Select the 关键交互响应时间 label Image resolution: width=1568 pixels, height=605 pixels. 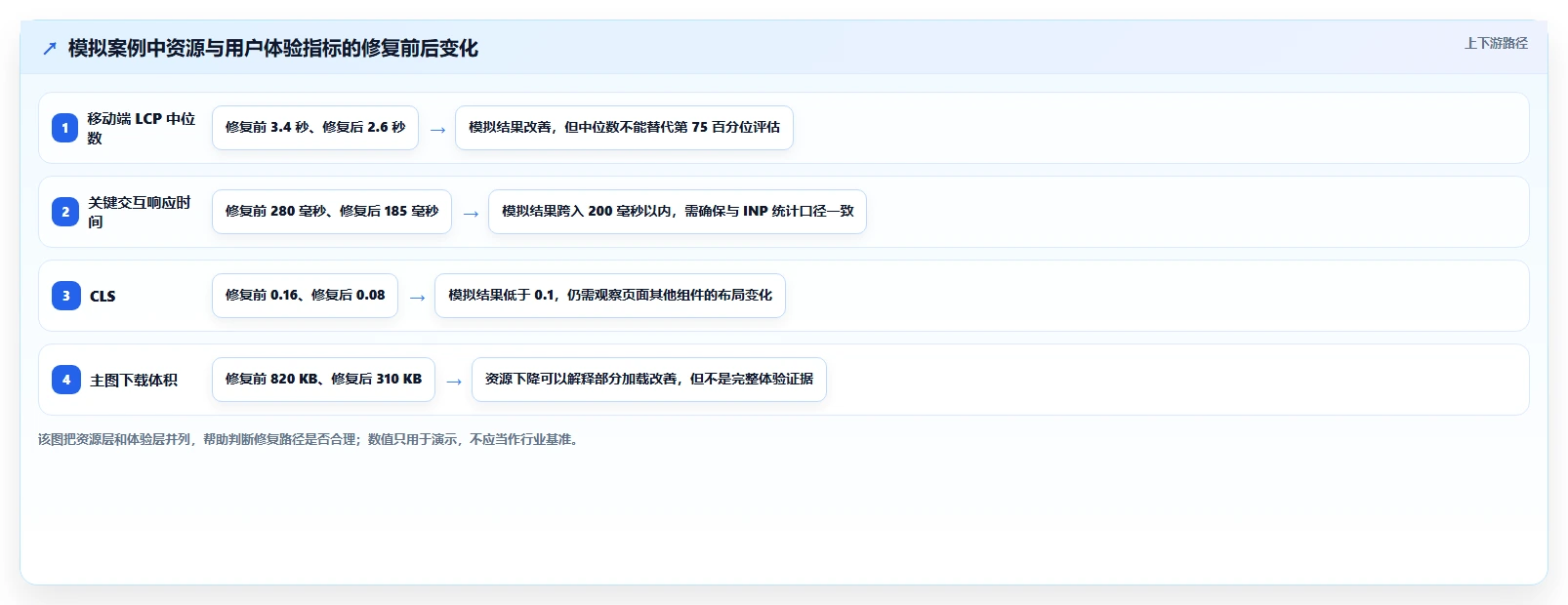[x=140, y=212]
